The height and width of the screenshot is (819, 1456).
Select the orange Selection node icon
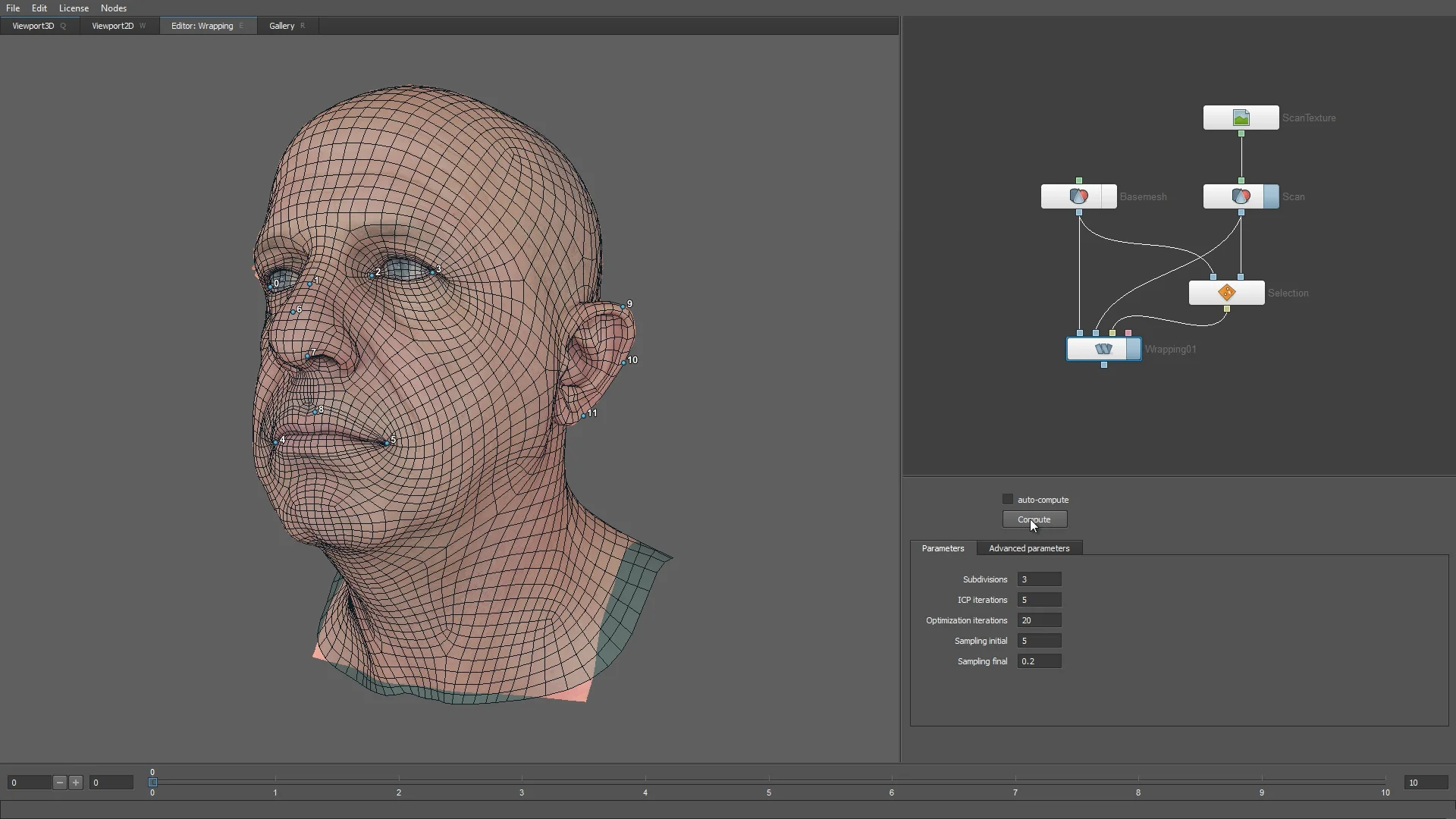1226,293
